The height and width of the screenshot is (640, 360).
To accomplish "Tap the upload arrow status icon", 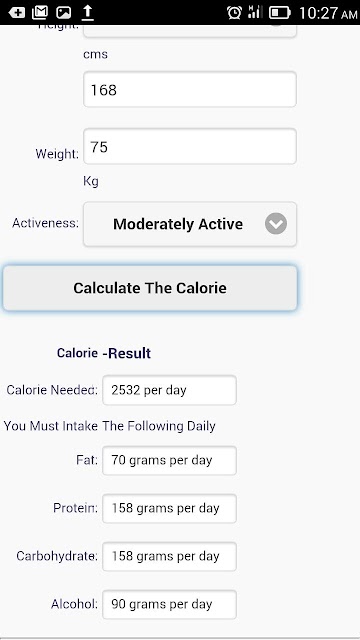I will 88,13.
